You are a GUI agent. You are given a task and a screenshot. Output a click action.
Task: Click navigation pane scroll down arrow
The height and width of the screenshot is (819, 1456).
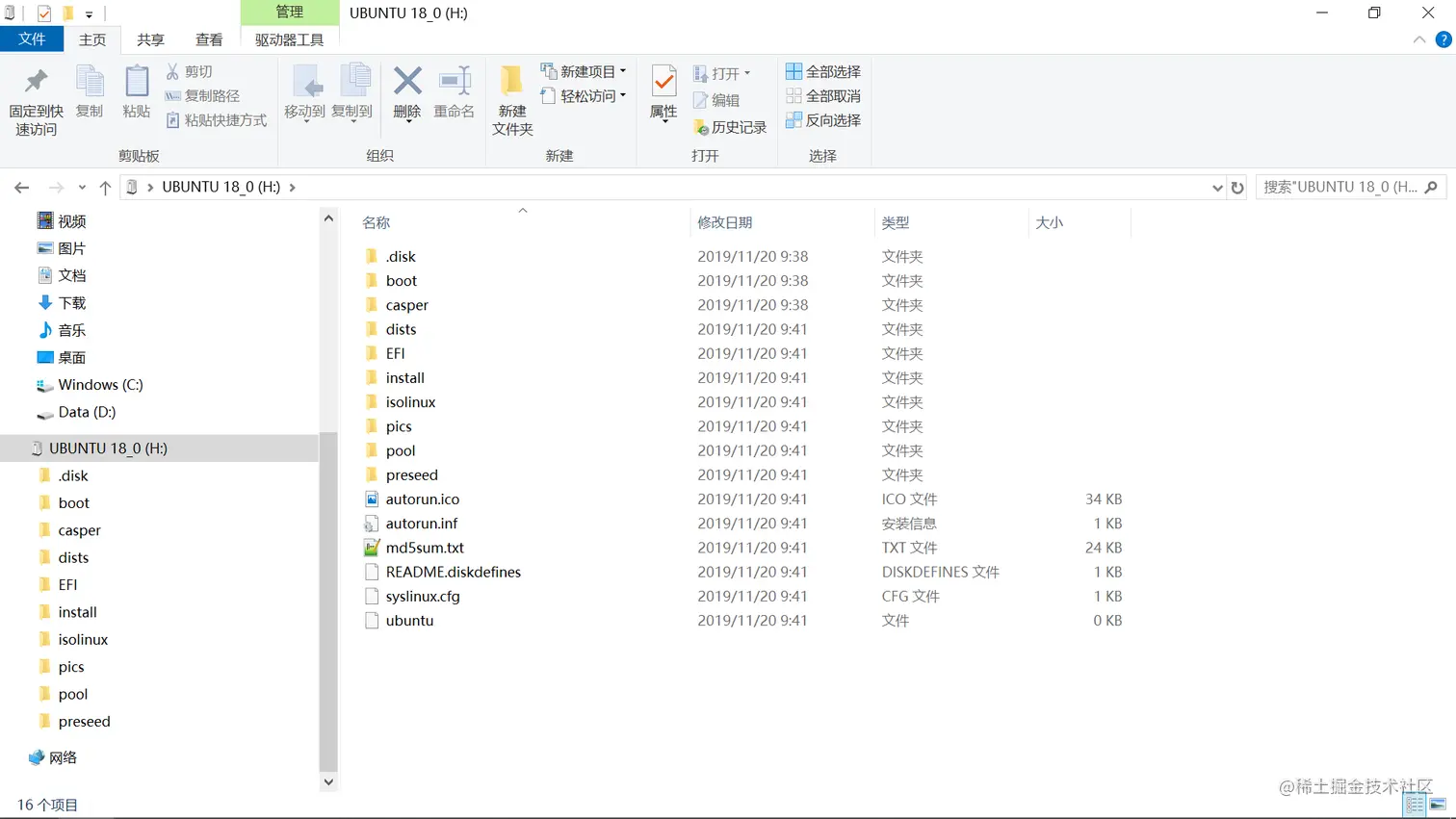328,781
